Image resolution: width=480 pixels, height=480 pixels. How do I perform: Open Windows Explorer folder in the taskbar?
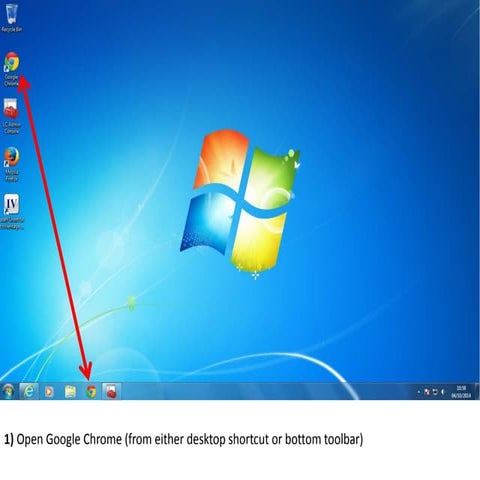(x=70, y=392)
